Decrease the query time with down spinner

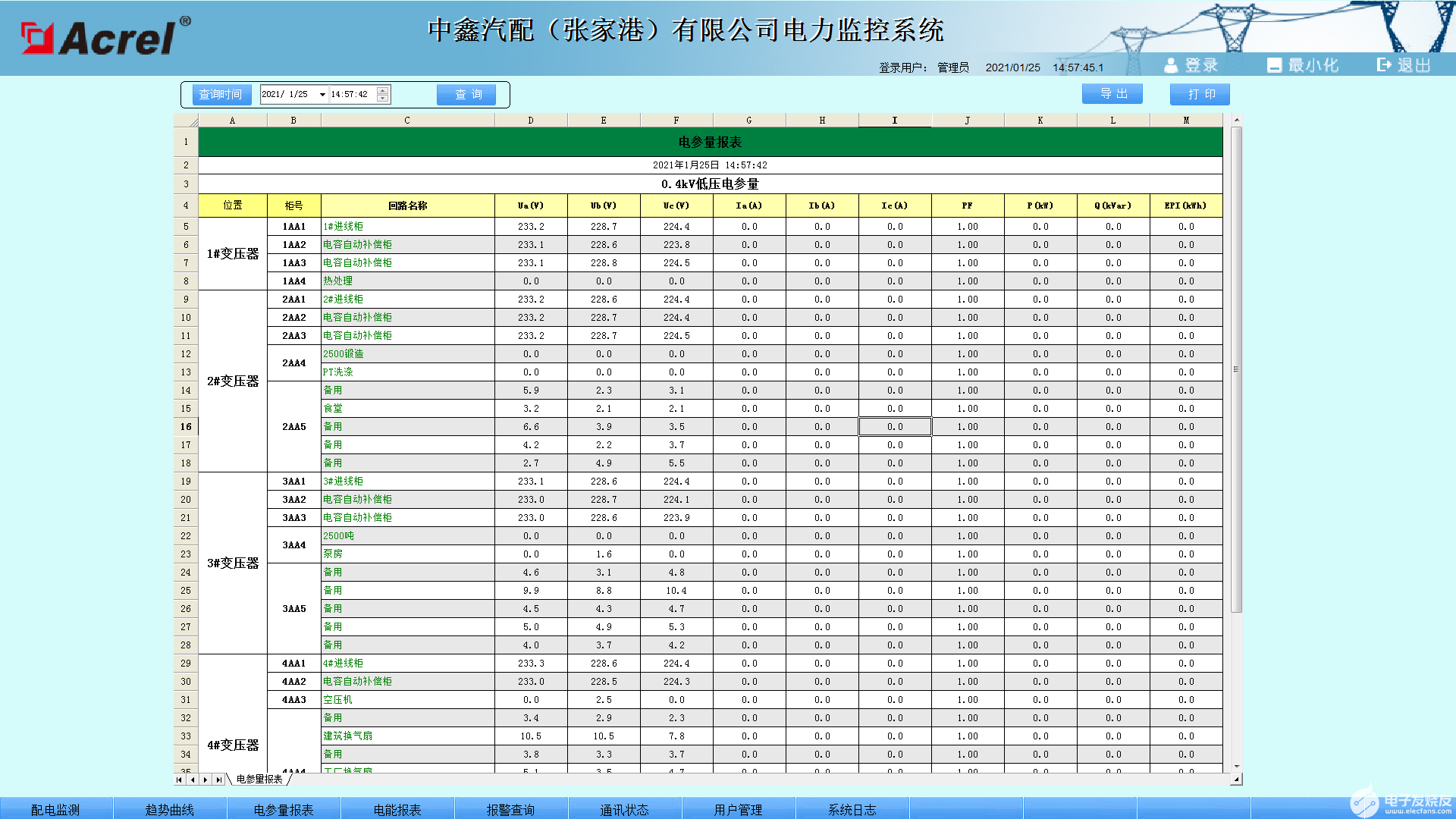[x=383, y=99]
